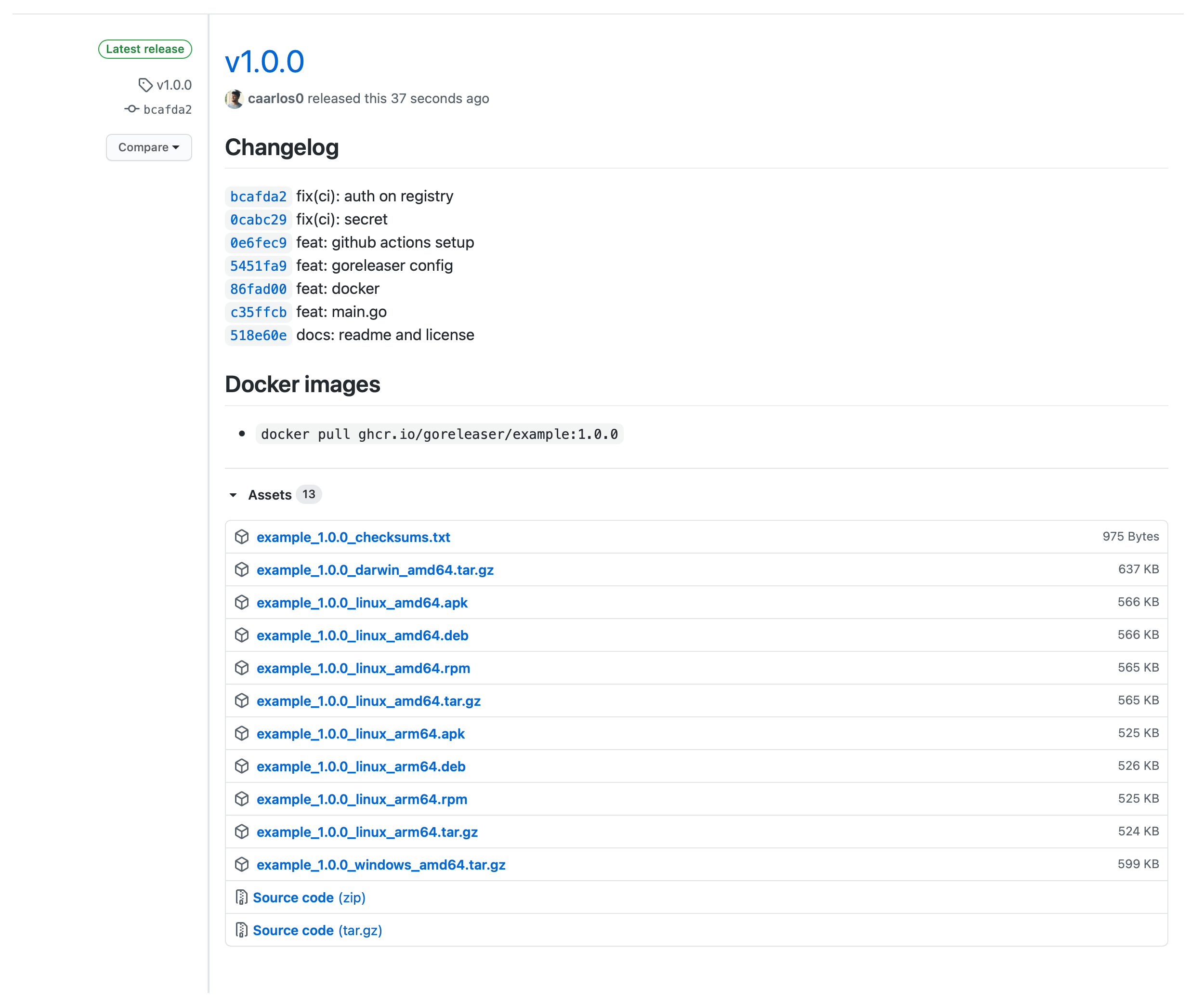Click the commit icon next to bcafda2
The image size is (1204, 1004).
pyautogui.click(x=132, y=109)
